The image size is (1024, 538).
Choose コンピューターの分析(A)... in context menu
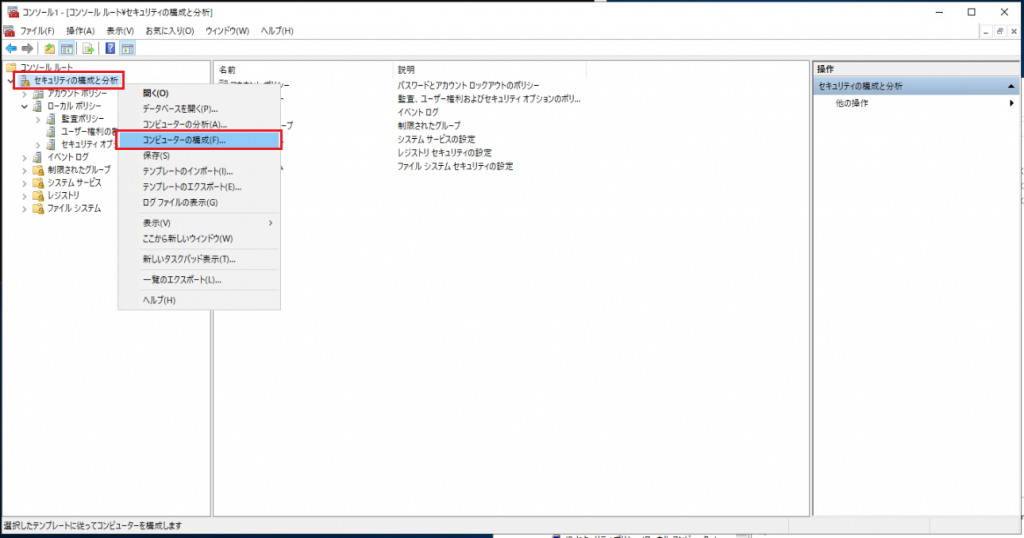pyautogui.click(x=199, y=124)
